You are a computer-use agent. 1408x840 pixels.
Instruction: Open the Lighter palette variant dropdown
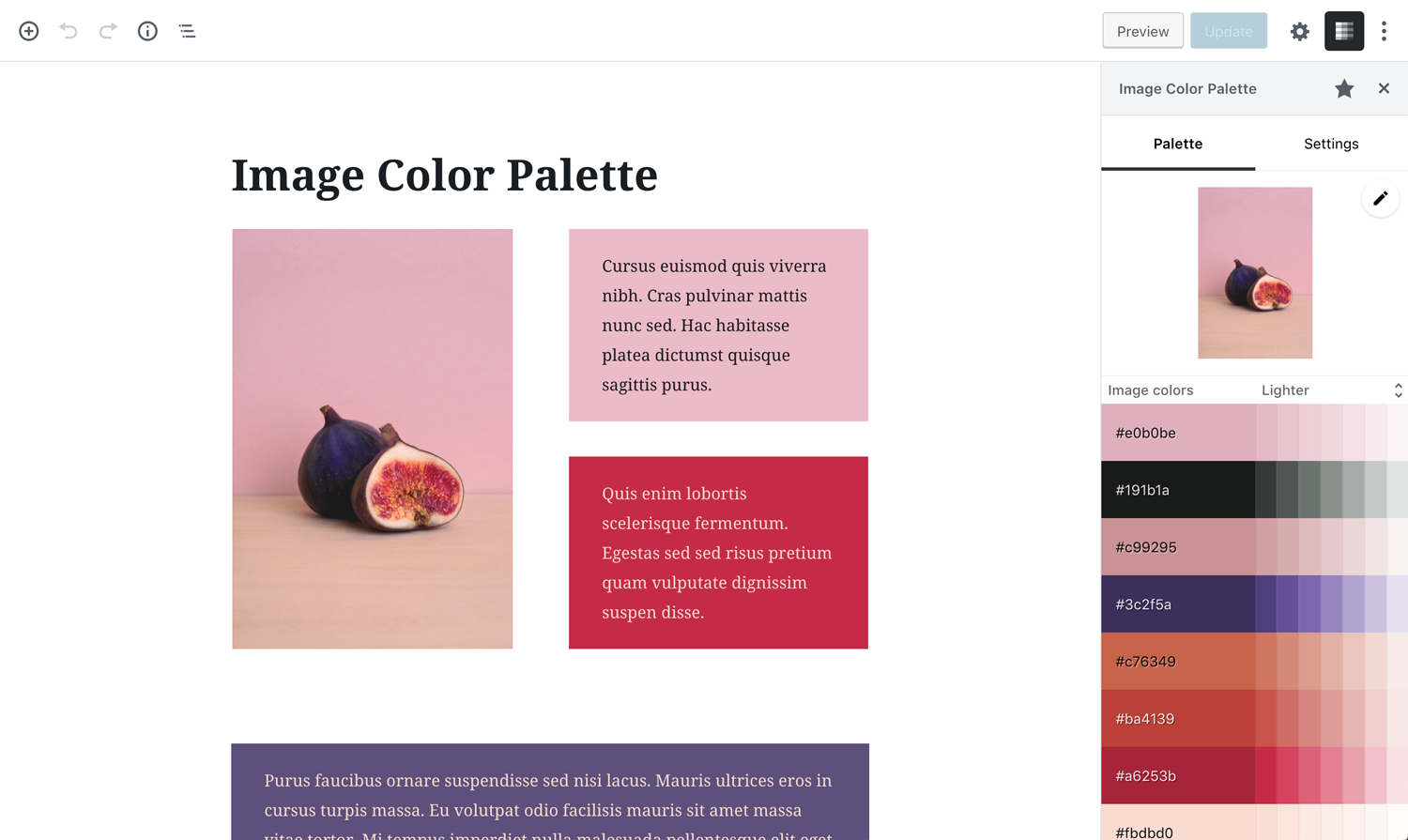[1333, 389]
